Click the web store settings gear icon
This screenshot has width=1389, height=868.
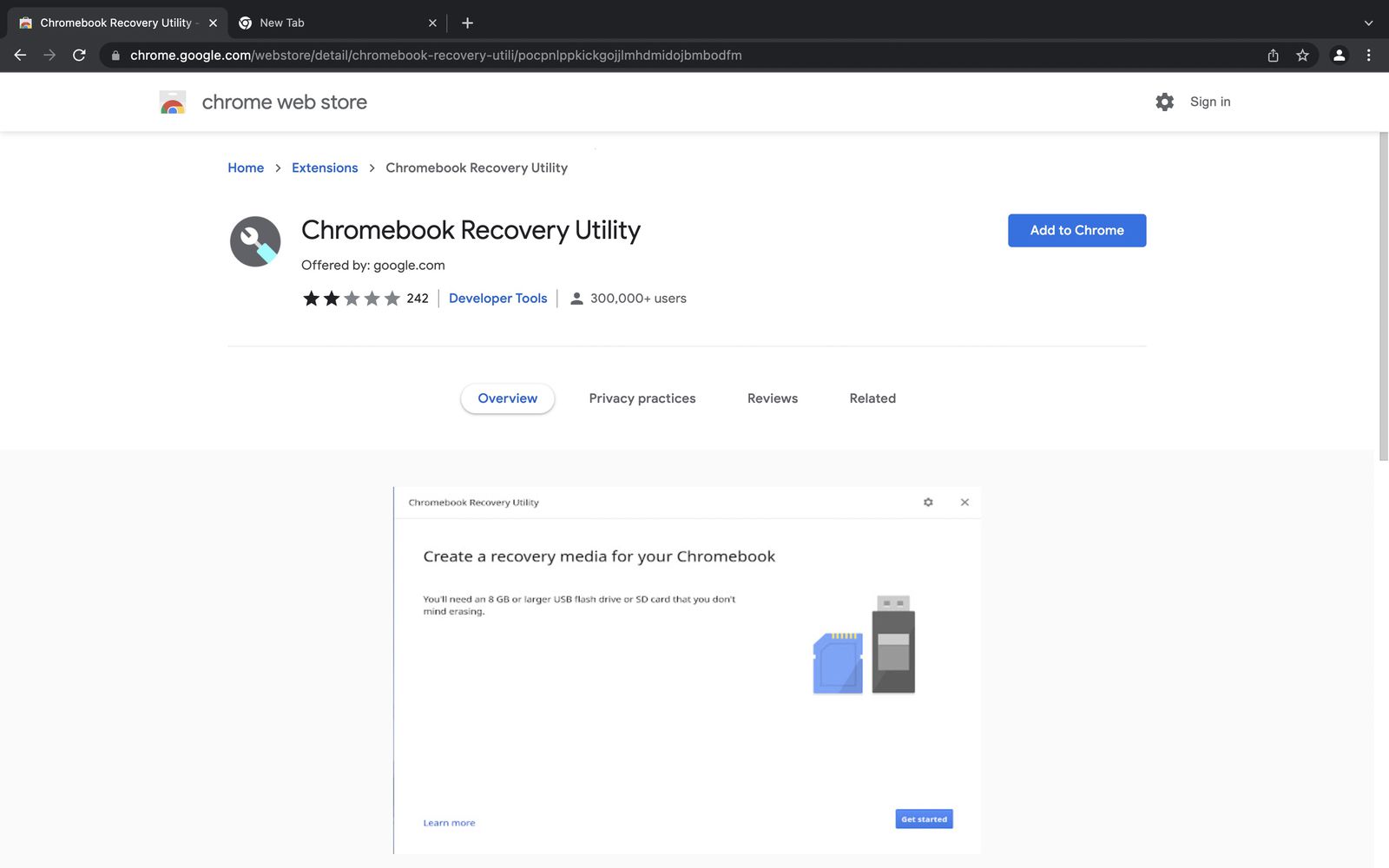point(1164,102)
